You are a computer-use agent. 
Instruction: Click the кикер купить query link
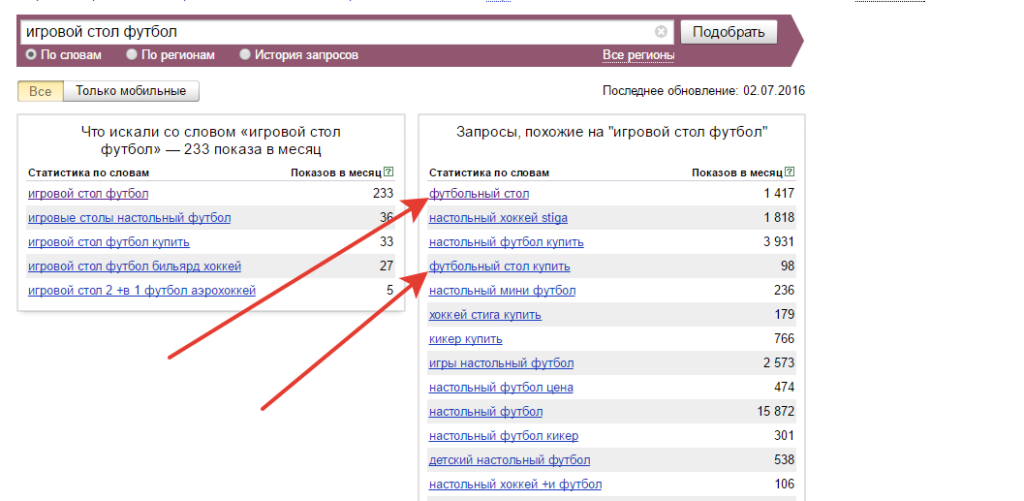coord(465,339)
